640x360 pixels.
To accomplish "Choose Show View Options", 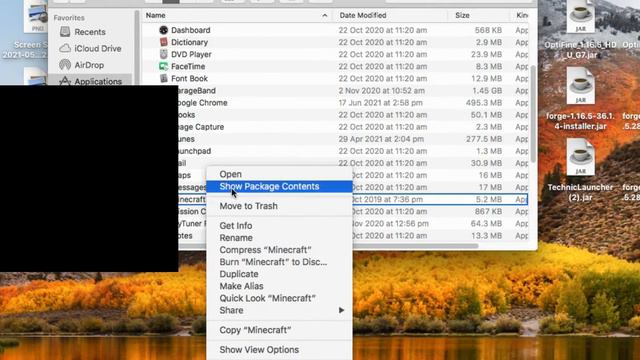I will pos(259,350).
